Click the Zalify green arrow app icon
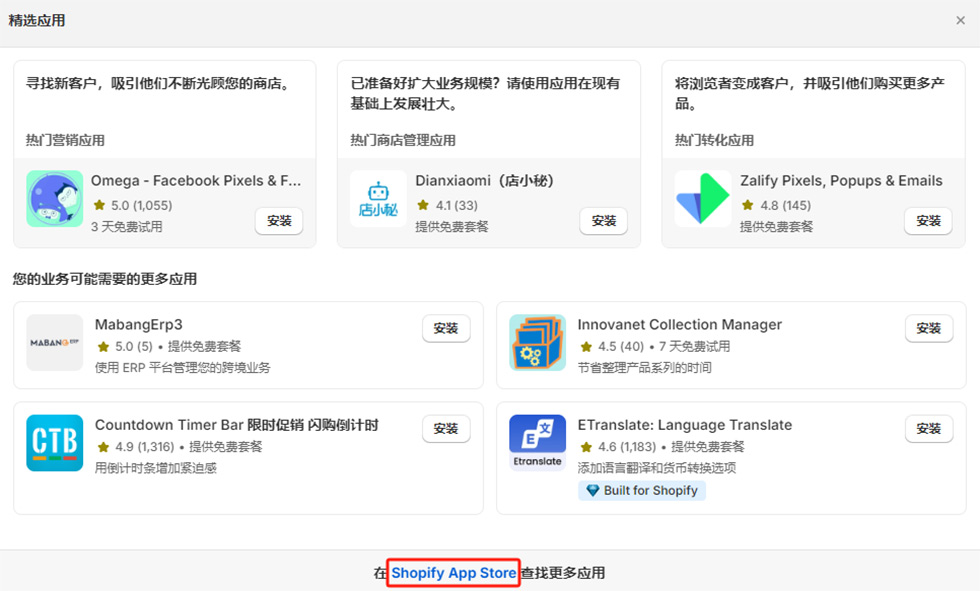The height and width of the screenshot is (591, 980). (x=703, y=199)
